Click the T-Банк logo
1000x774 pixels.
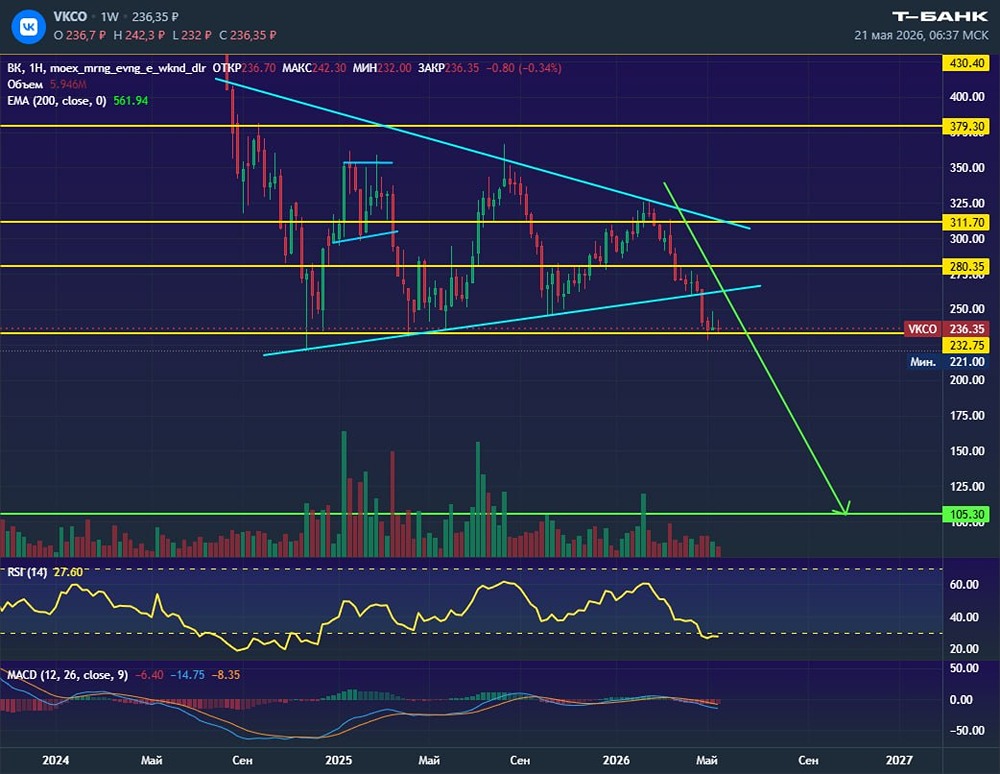[939, 17]
